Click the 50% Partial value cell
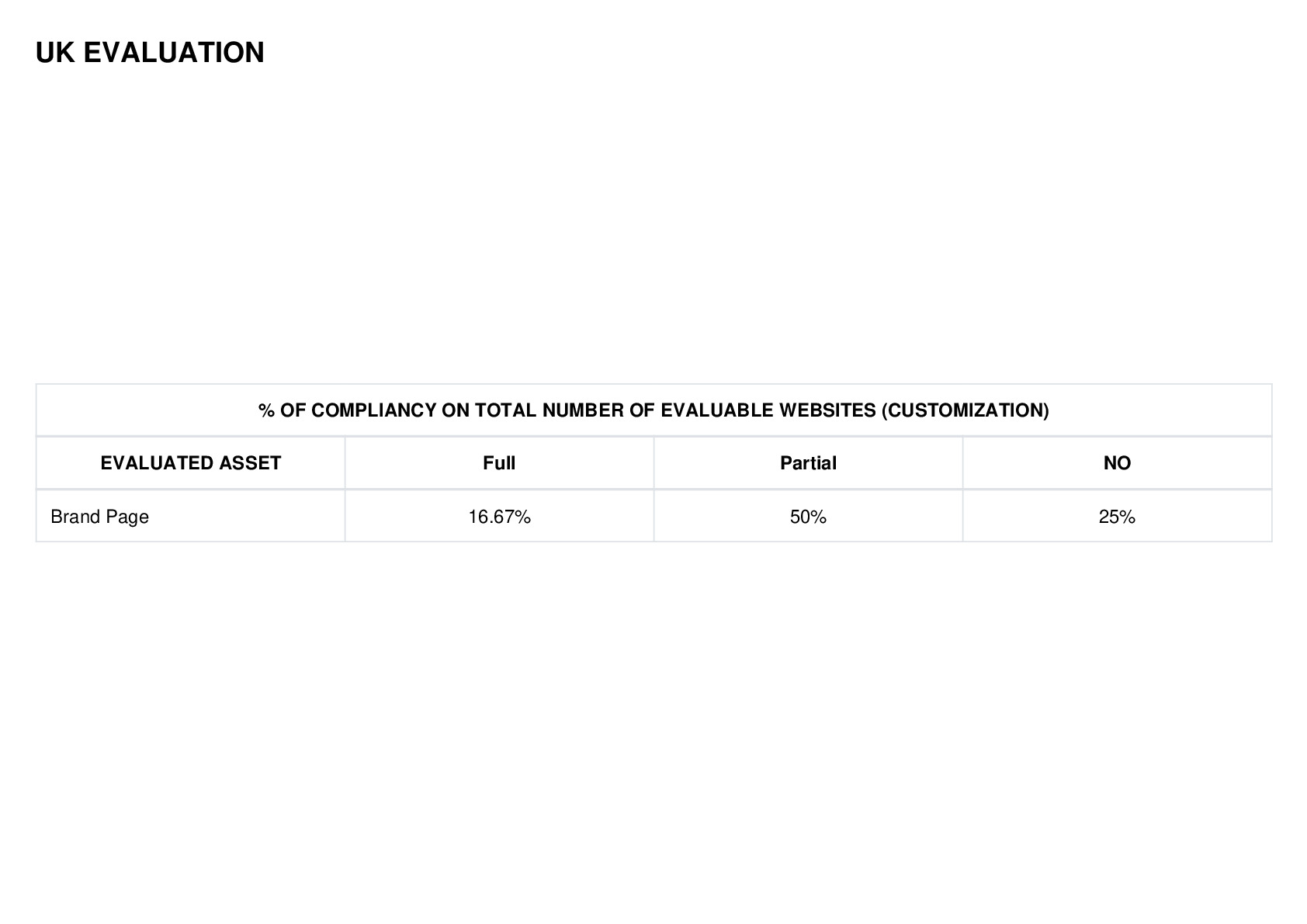 [x=808, y=517]
